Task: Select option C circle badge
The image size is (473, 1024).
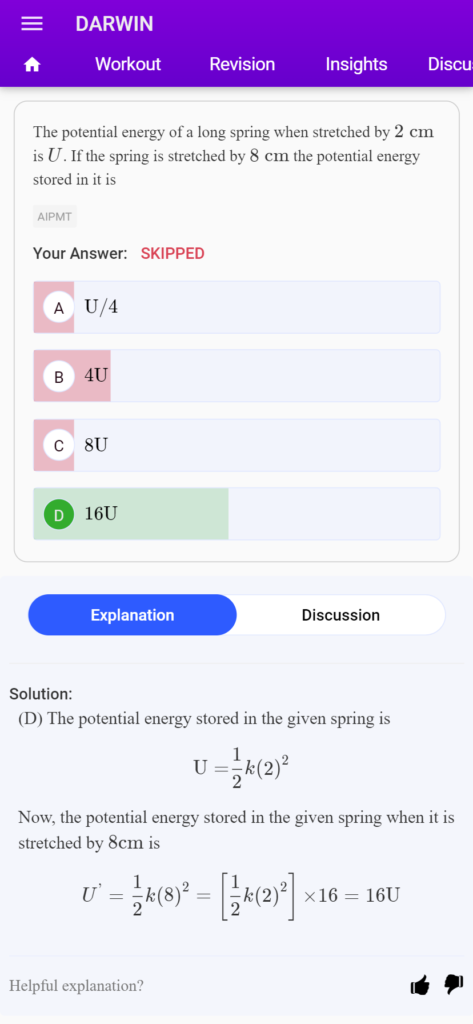Action: click(x=59, y=445)
